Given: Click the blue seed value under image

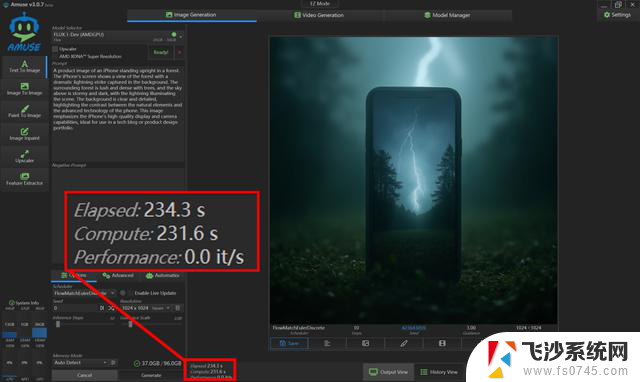Looking at the screenshot, I should 413,328.
